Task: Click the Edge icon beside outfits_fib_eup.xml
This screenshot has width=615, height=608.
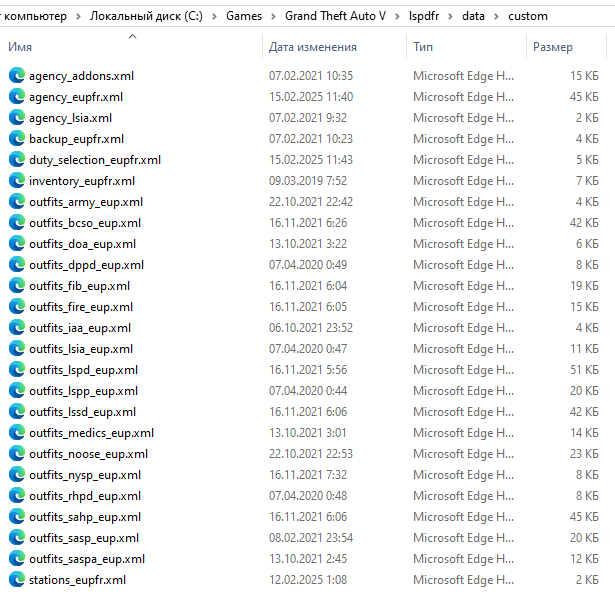Action: click(17, 286)
